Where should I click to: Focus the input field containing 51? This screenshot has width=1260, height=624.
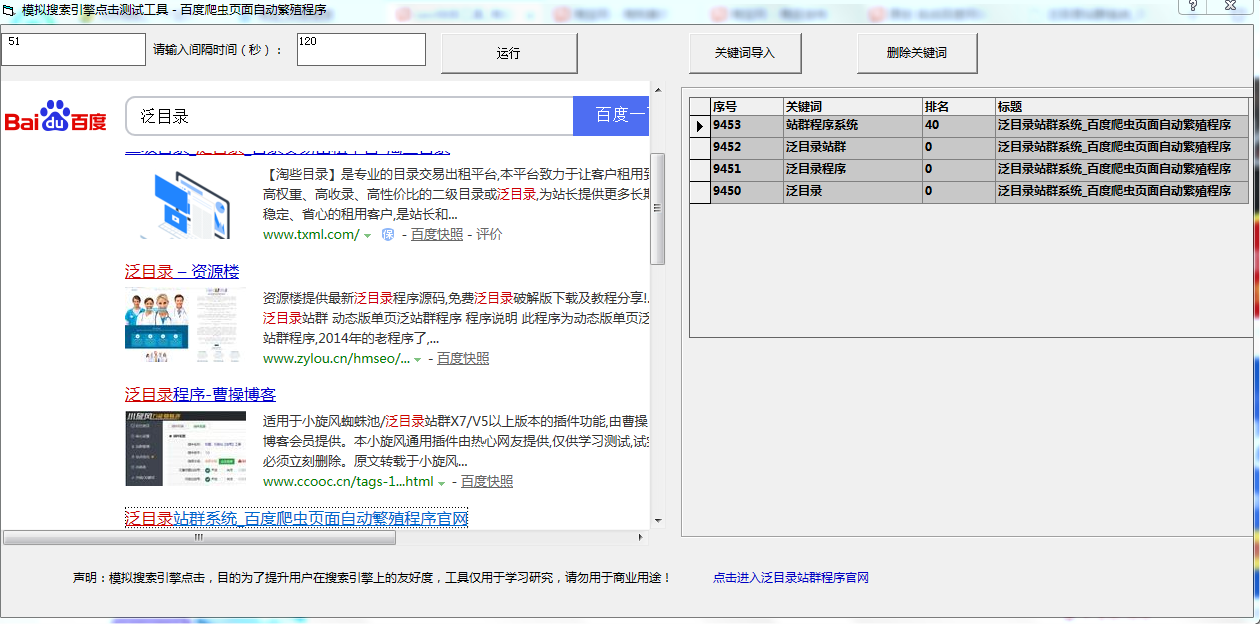tap(73, 49)
